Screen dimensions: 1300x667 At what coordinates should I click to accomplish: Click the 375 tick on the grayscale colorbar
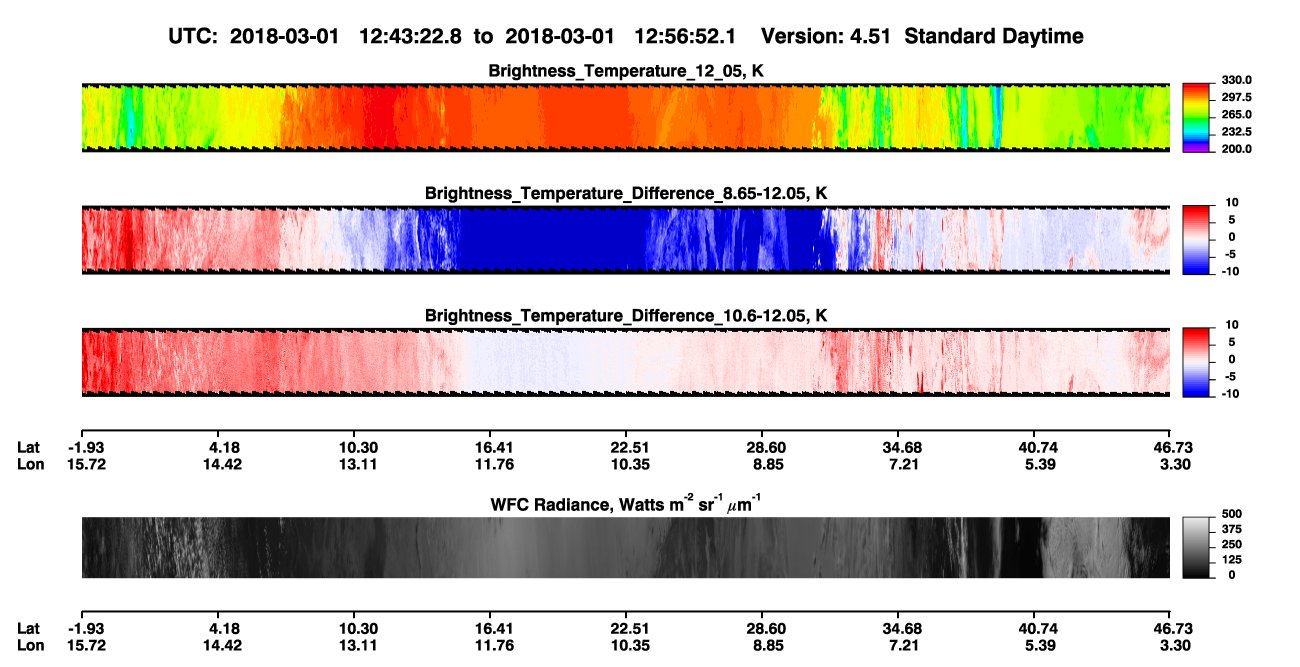[x=1232, y=529]
